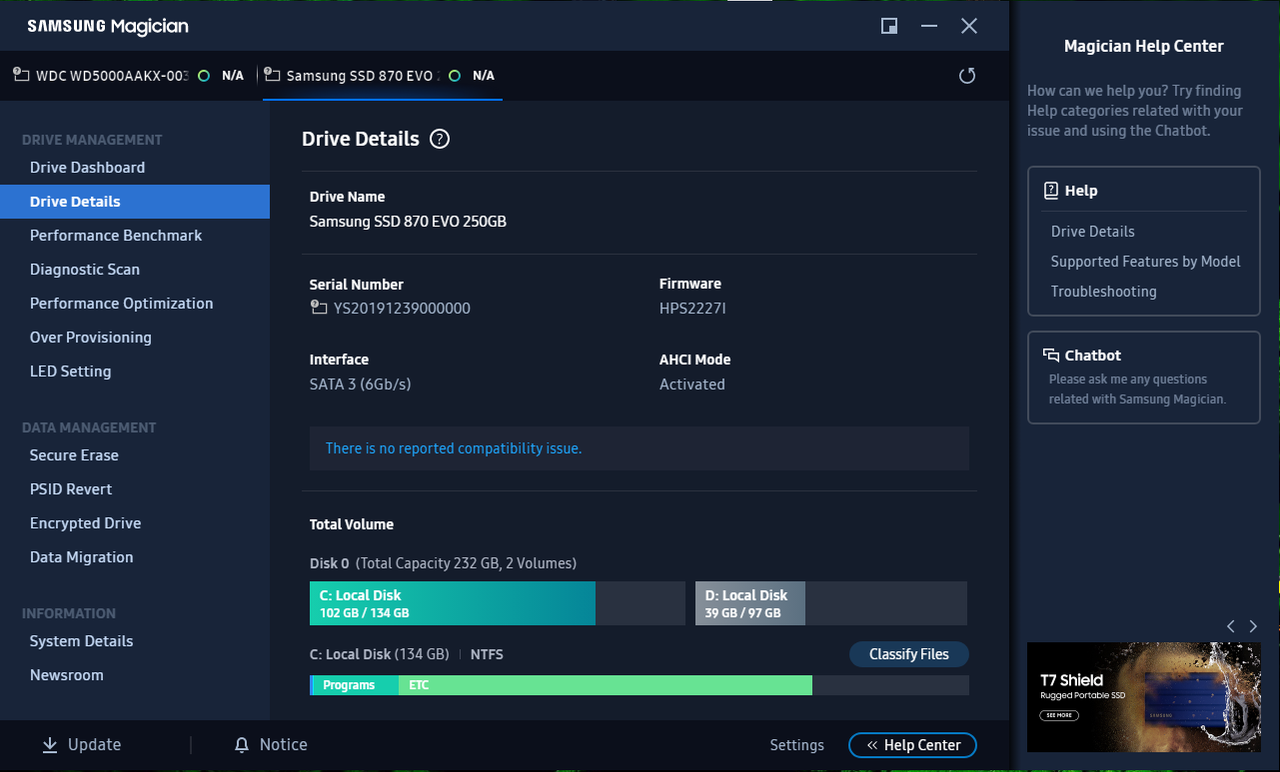Click the drive icon next to the serial number
This screenshot has width=1280, height=772.
click(x=318, y=308)
